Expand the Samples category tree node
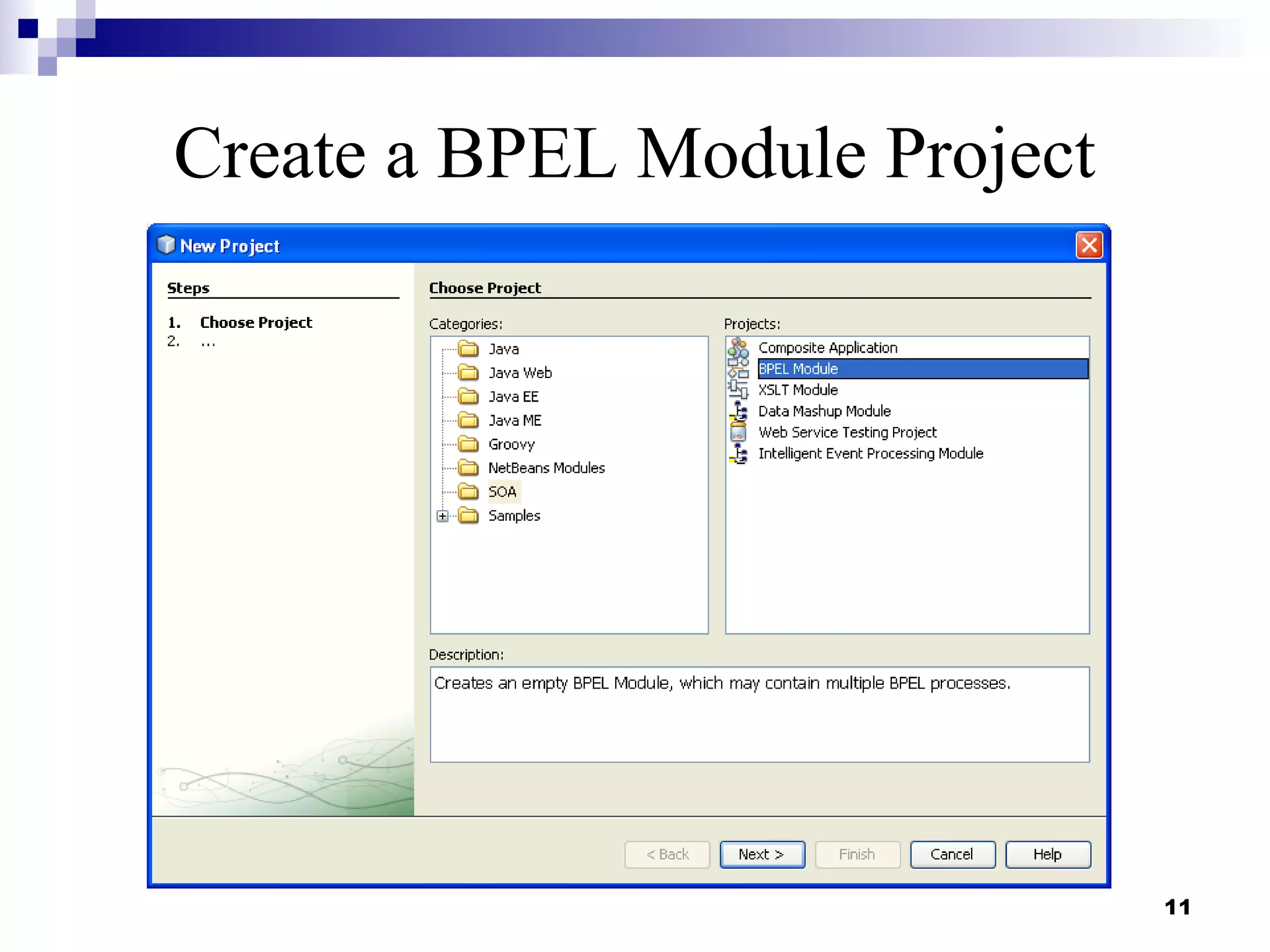This screenshot has width=1270, height=952. [442, 516]
